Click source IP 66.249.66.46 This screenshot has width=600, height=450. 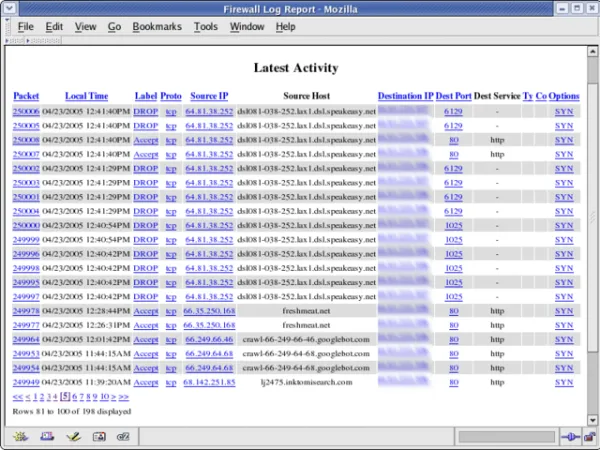209,339
